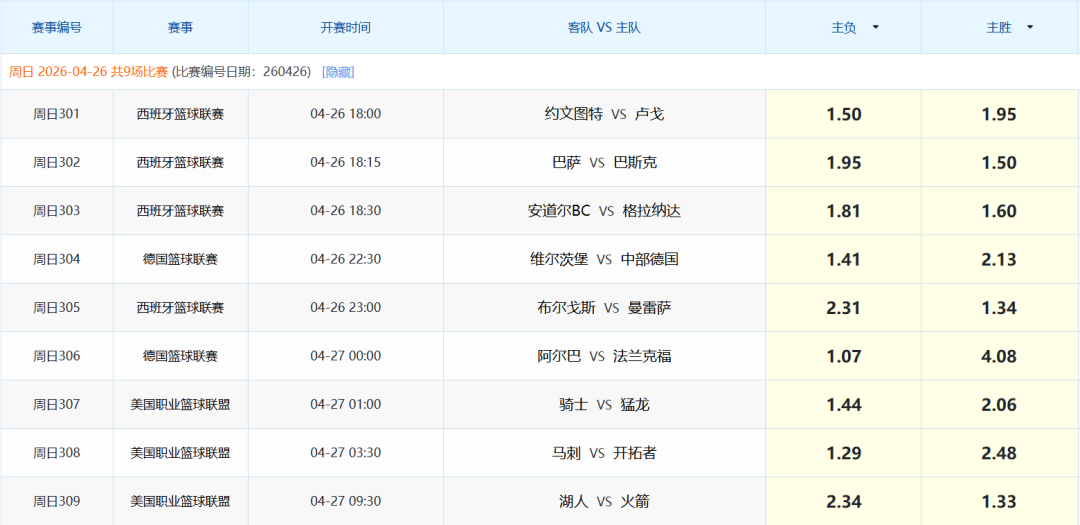
Task: Select 主胜 odds 1.60 for 格拉纳达 match
Action: 999,211
